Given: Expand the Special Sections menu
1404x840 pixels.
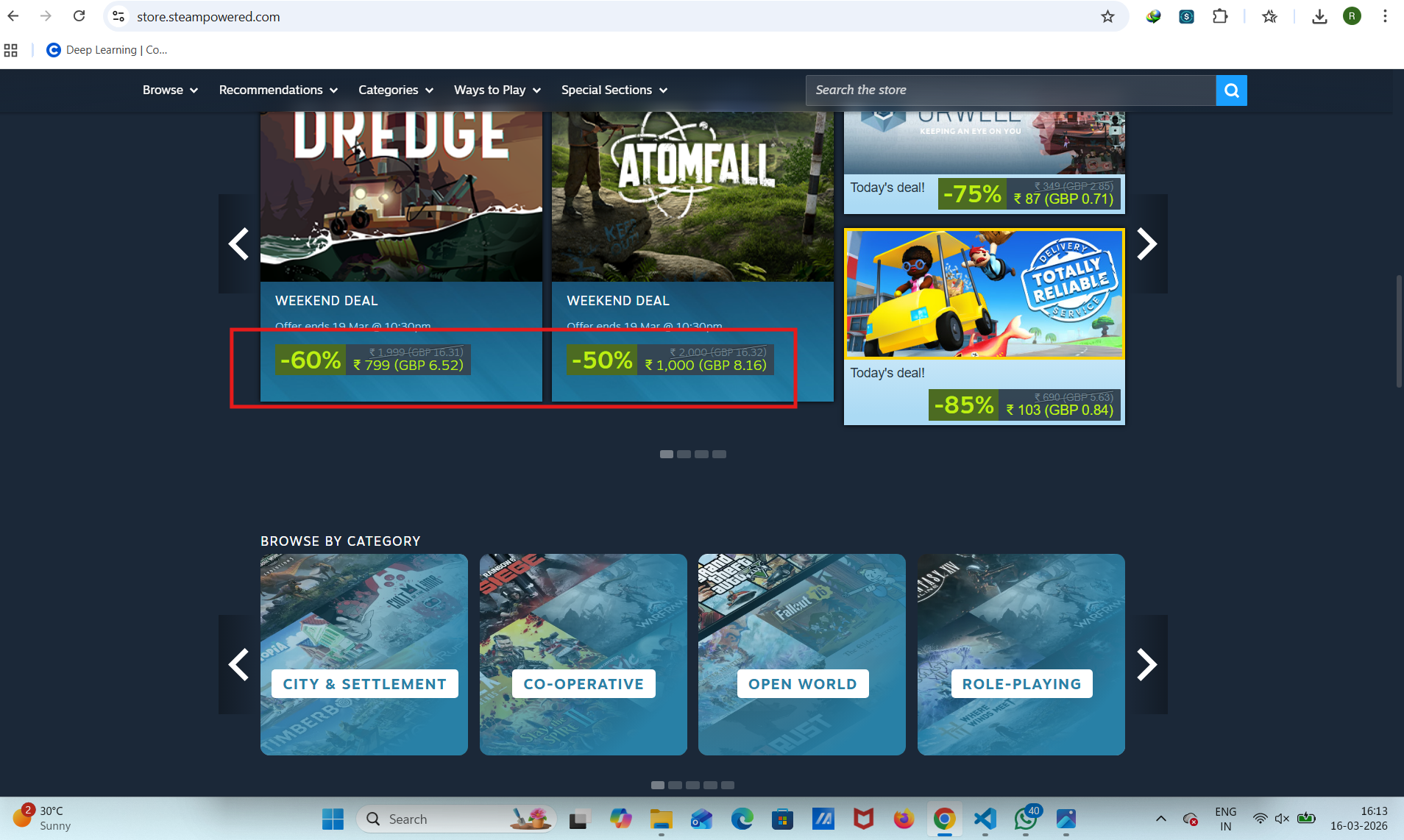Looking at the screenshot, I should (614, 90).
